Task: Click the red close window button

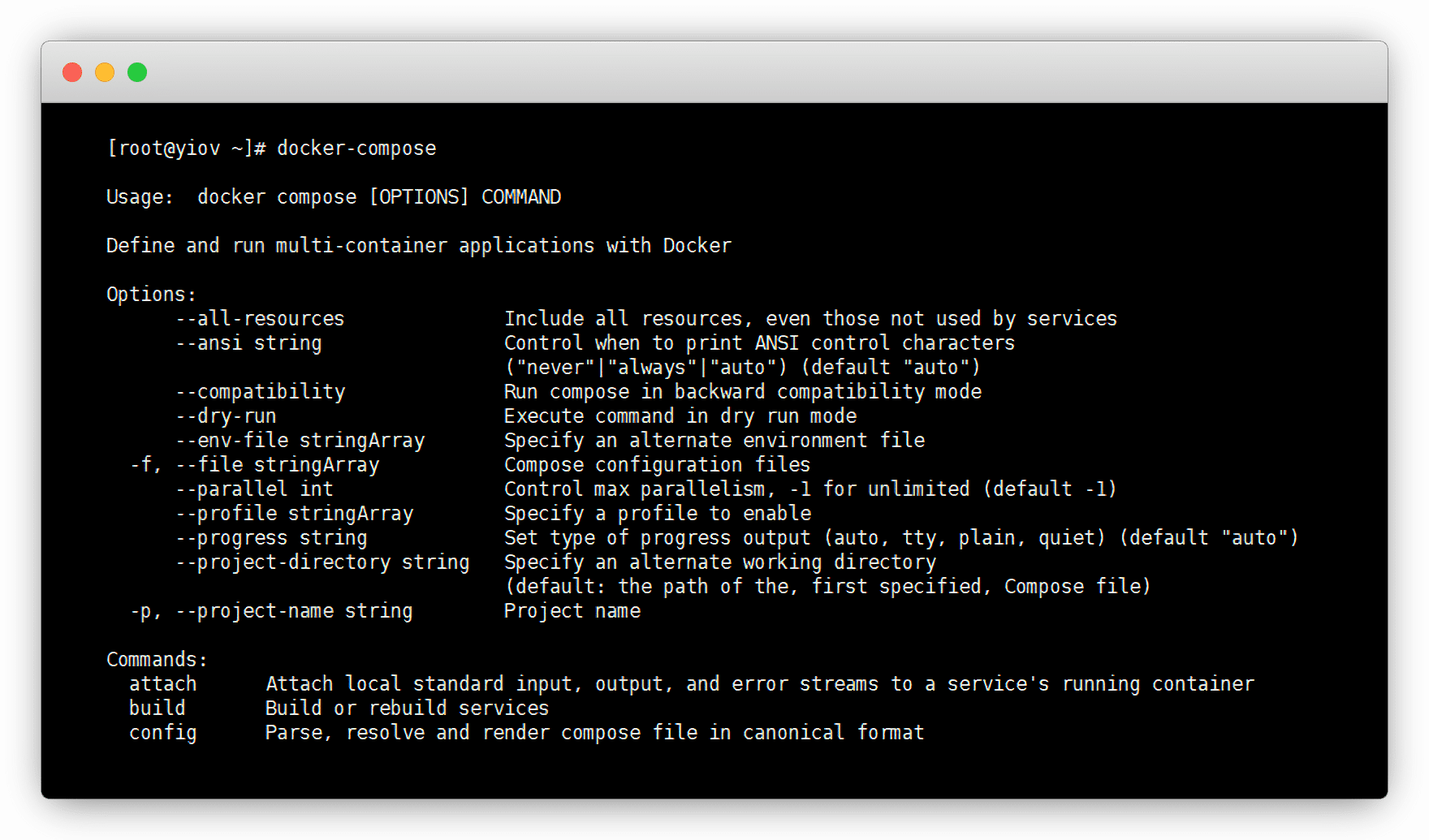Action: point(72,72)
